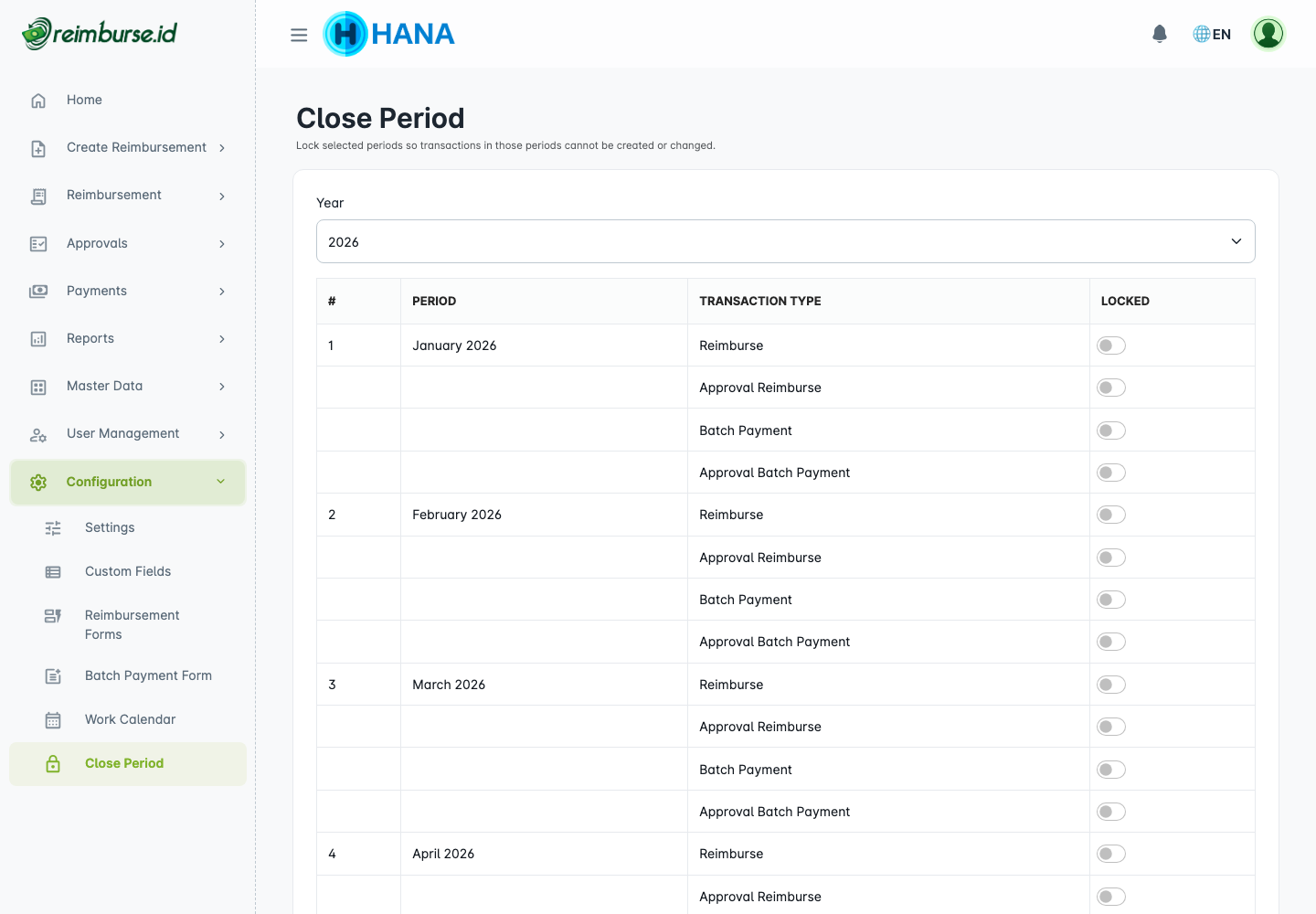This screenshot has height=914, width=1316.
Task: Click the hamburger menu icon
Action: coord(299,35)
